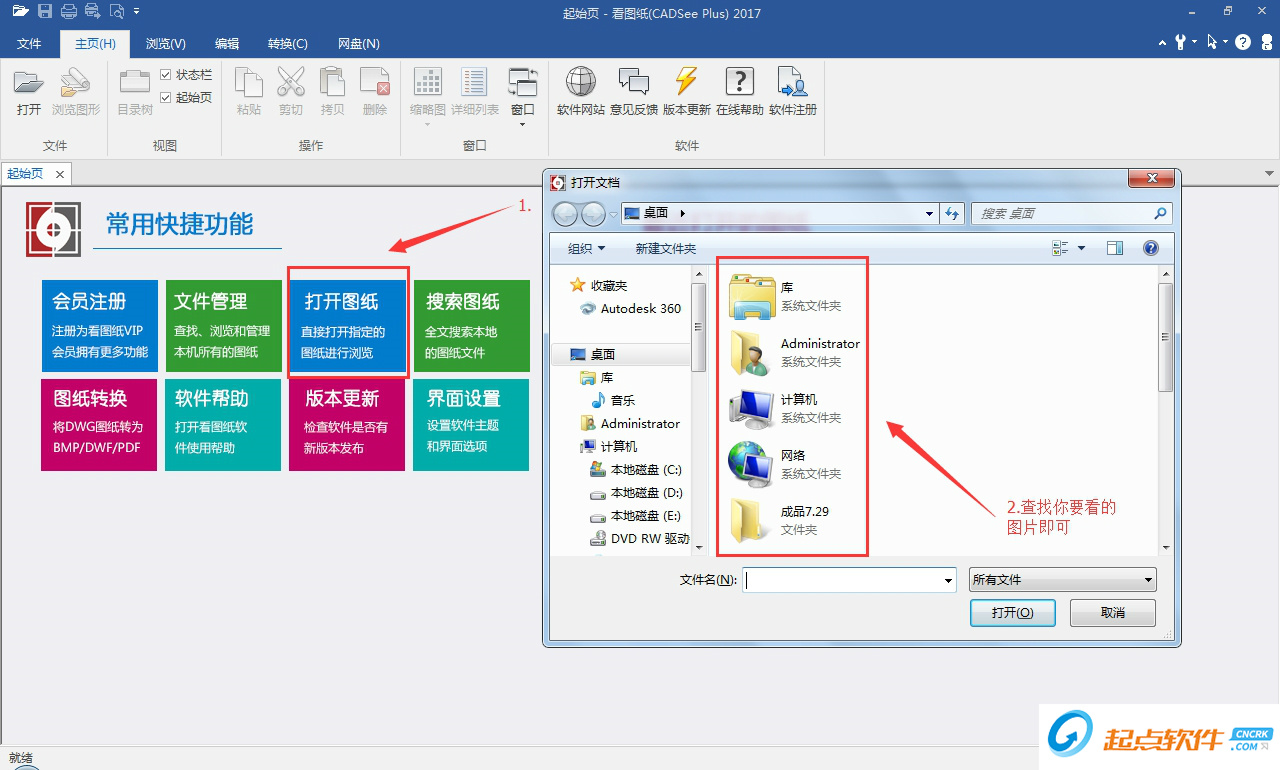
Task: Switch to the 网盘(N) ribbon tab
Action: (359, 44)
